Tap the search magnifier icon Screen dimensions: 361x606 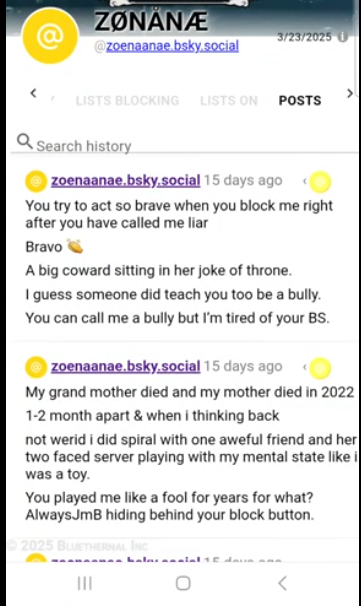pos(25,142)
